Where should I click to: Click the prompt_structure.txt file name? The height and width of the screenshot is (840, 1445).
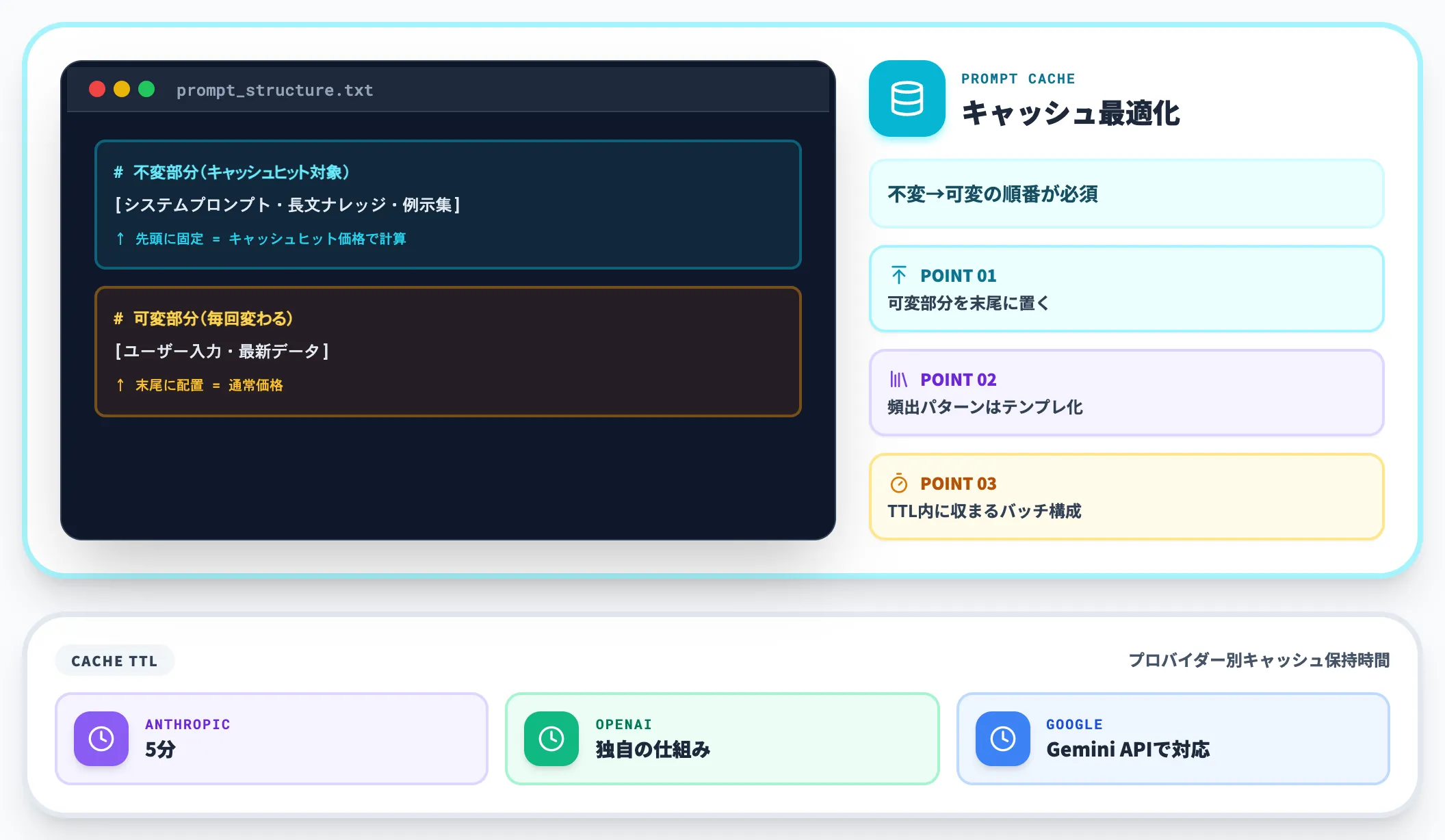(x=275, y=90)
